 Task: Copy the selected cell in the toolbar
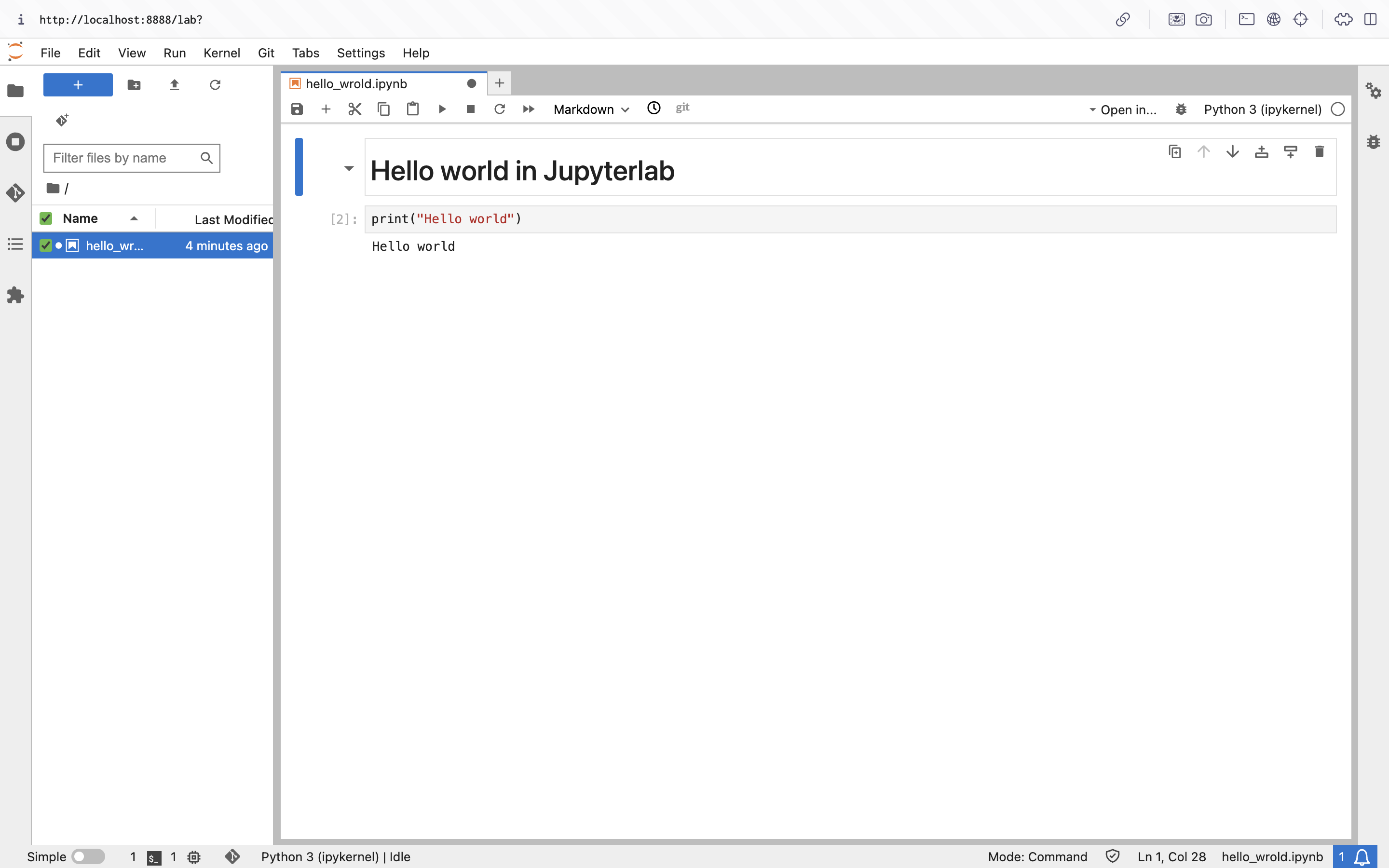click(383, 109)
